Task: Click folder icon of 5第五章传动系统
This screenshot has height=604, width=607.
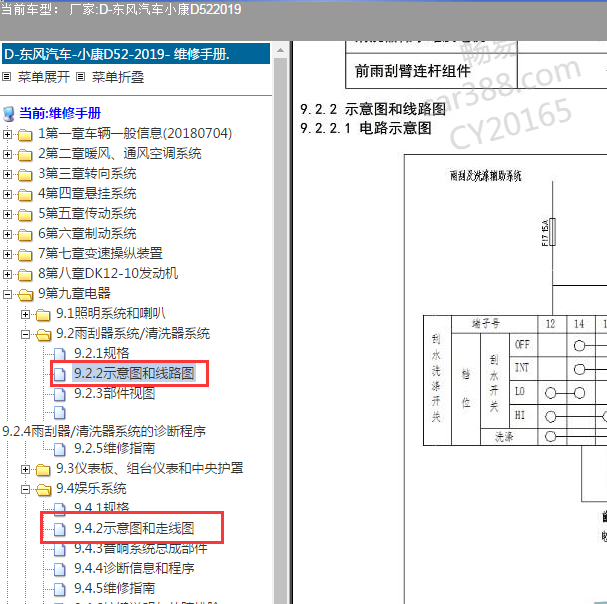Action: [x=25, y=215]
